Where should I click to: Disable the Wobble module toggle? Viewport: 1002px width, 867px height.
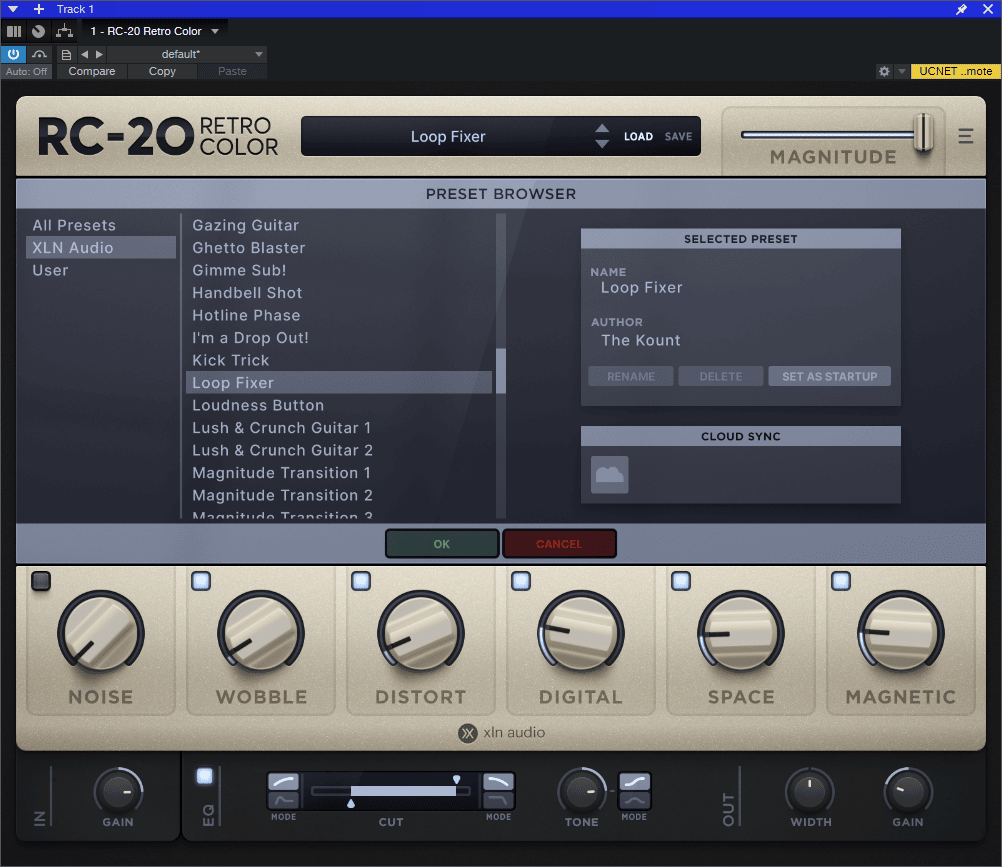pyautogui.click(x=201, y=581)
